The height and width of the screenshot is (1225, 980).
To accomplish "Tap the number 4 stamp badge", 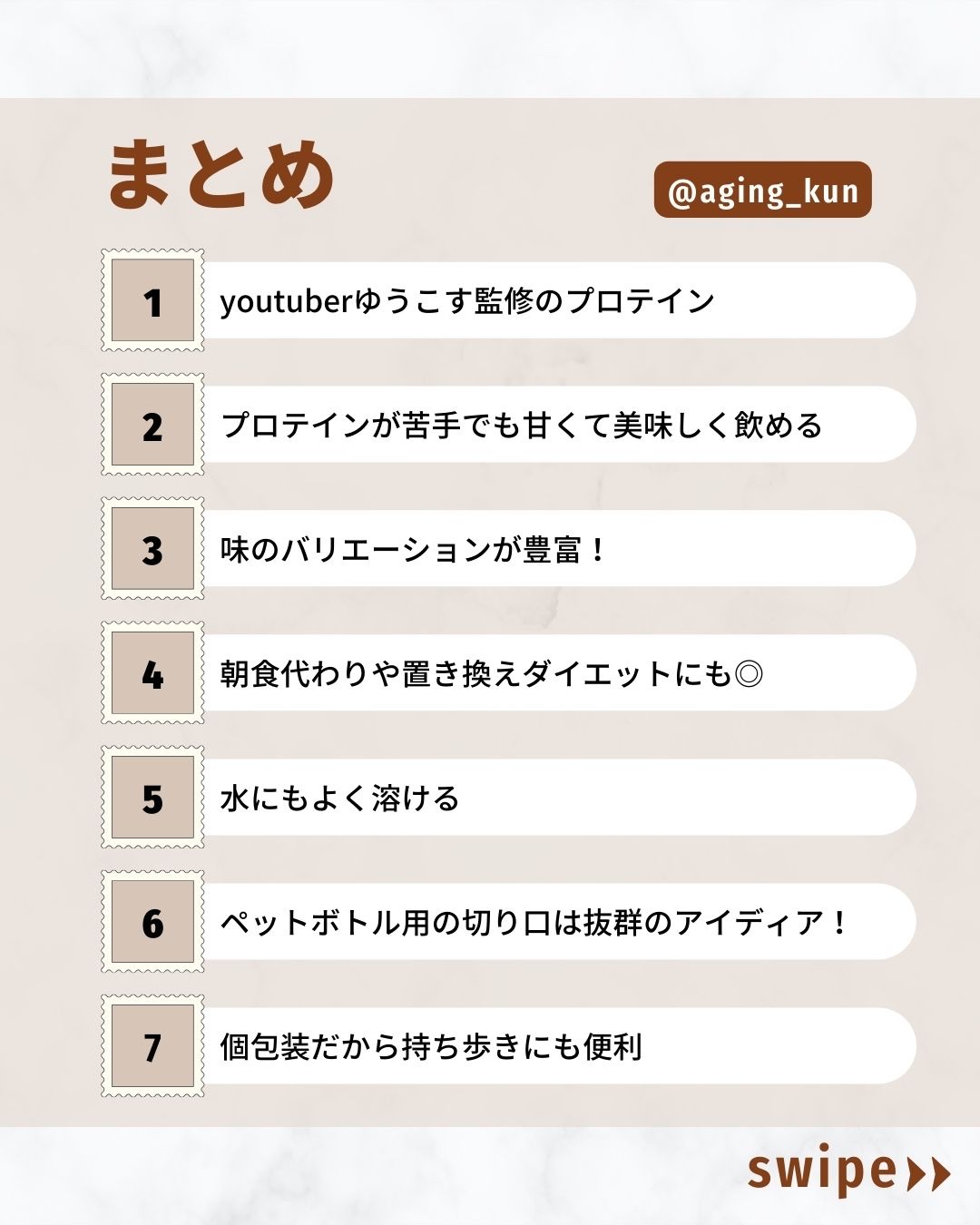I will 152,673.
